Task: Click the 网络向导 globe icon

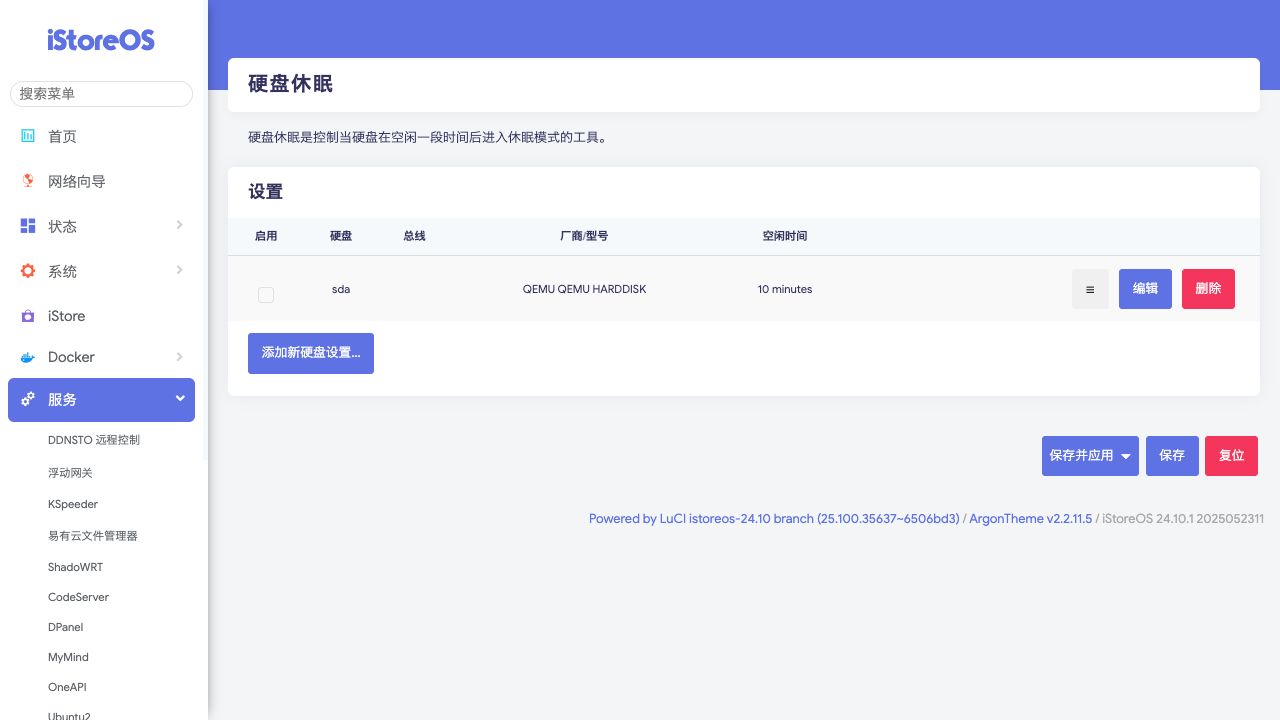Action: (x=28, y=181)
